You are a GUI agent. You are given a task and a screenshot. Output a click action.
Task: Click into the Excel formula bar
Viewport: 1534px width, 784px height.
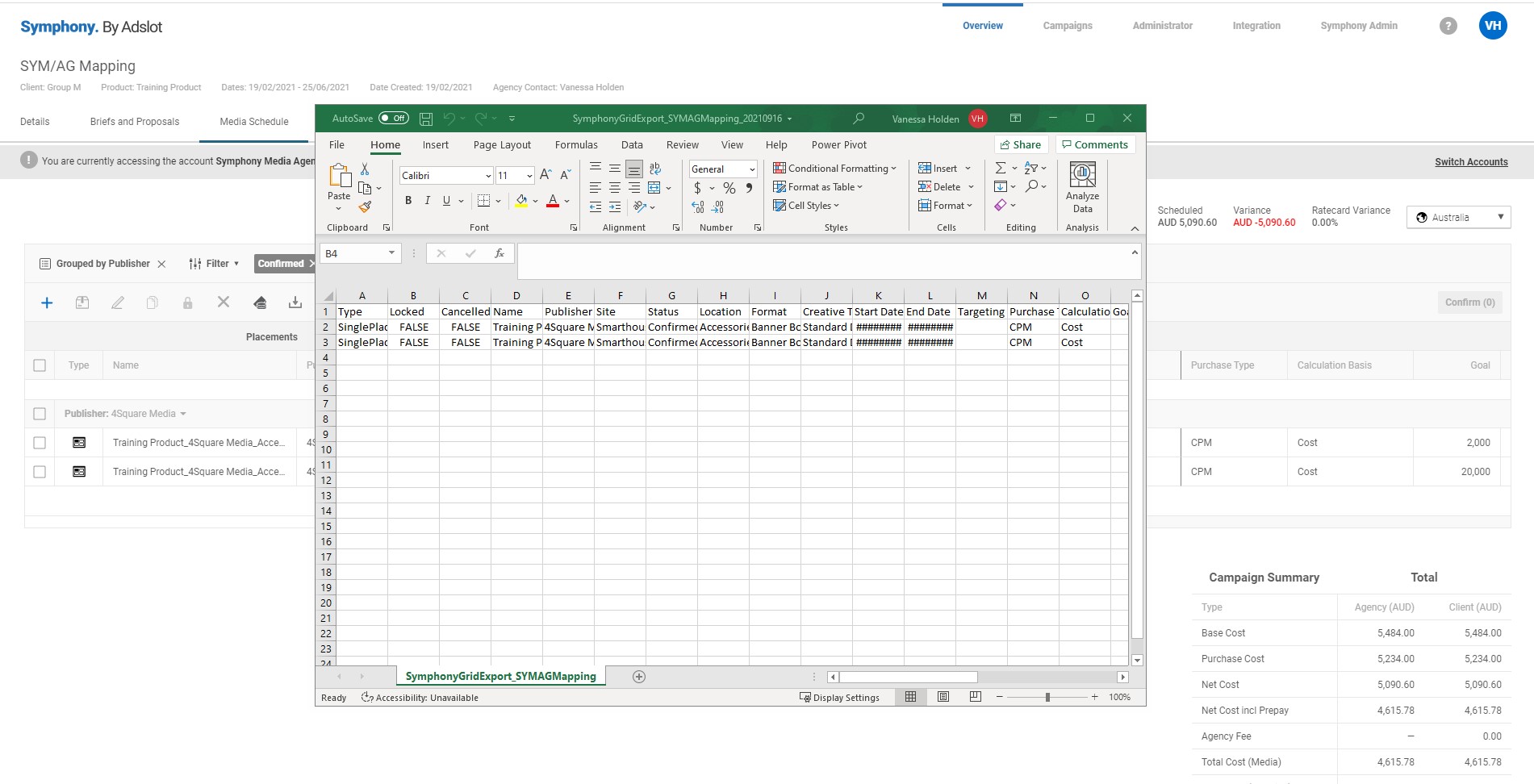tap(823, 262)
